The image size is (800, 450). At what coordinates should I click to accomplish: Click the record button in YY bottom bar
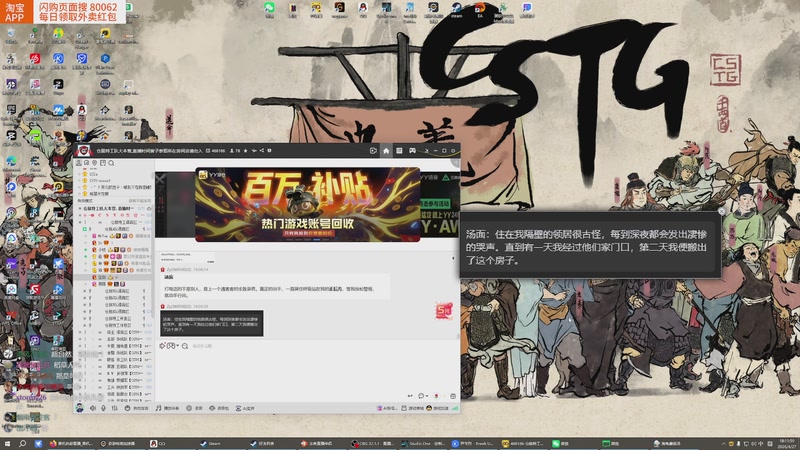(x=194, y=408)
